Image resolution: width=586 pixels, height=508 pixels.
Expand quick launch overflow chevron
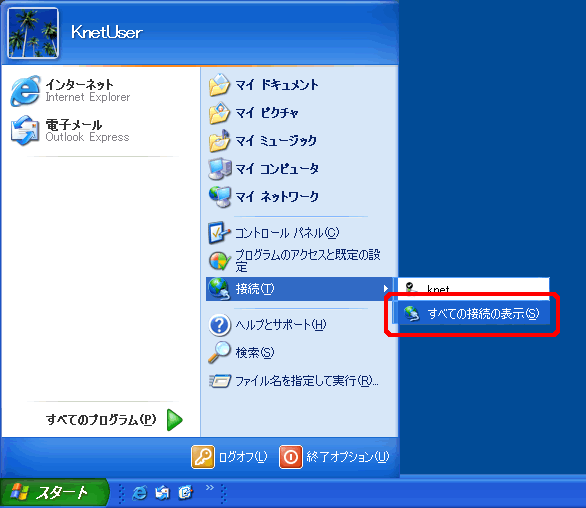(x=210, y=487)
